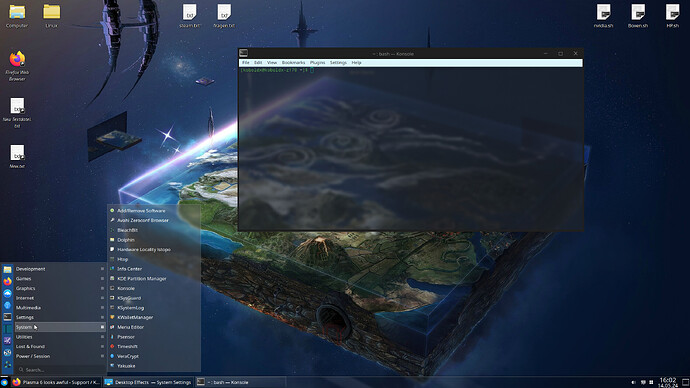Launch Avahi Zeroconf Browser

(x=154, y=220)
